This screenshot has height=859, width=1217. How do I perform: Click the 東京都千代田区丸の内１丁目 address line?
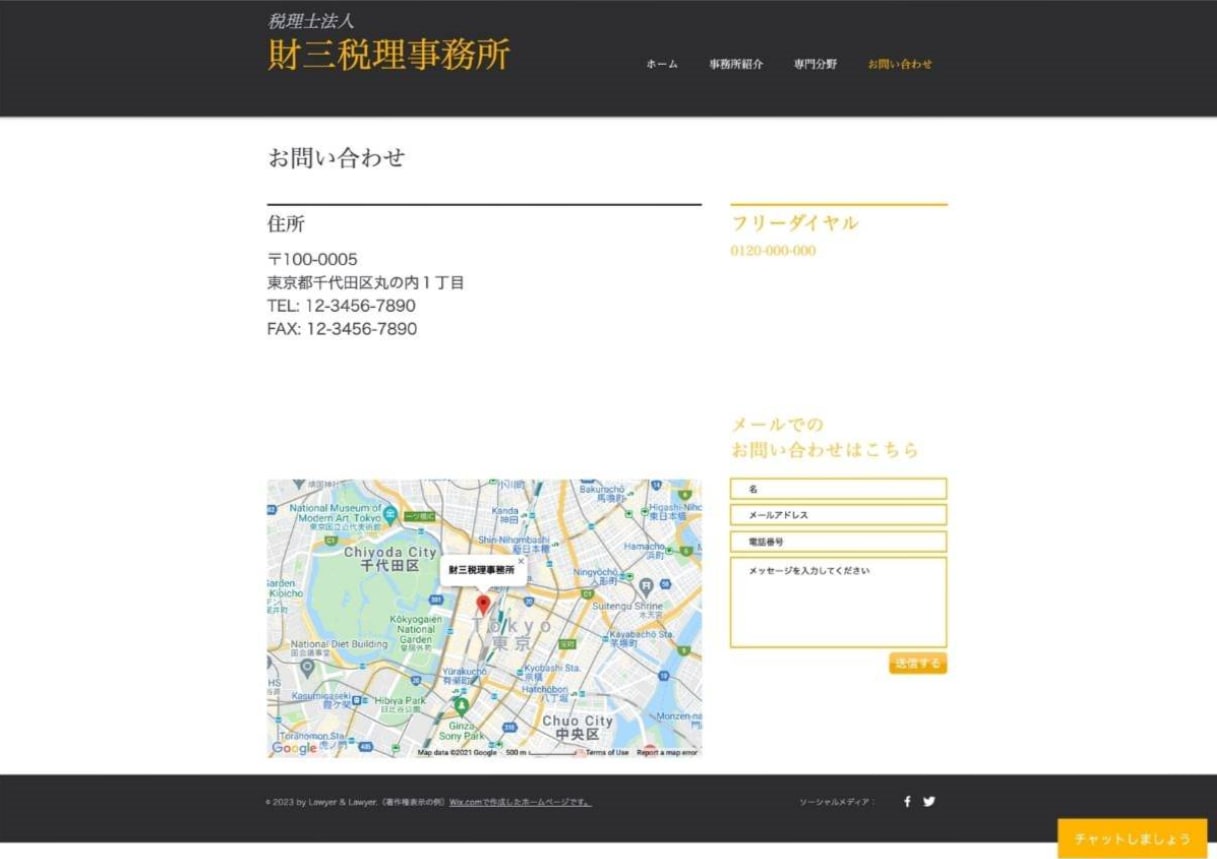pyautogui.click(x=366, y=283)
